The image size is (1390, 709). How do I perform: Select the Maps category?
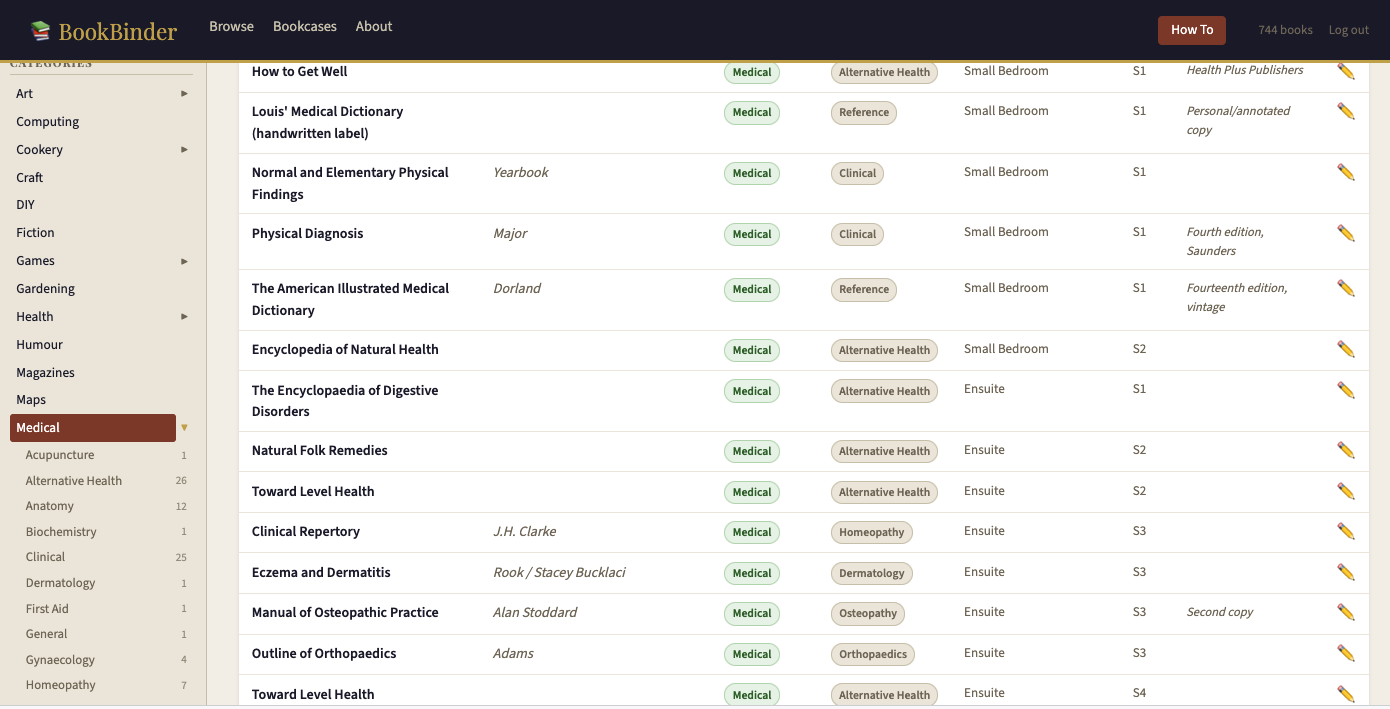pyautogui.click(x=31, y=399)
